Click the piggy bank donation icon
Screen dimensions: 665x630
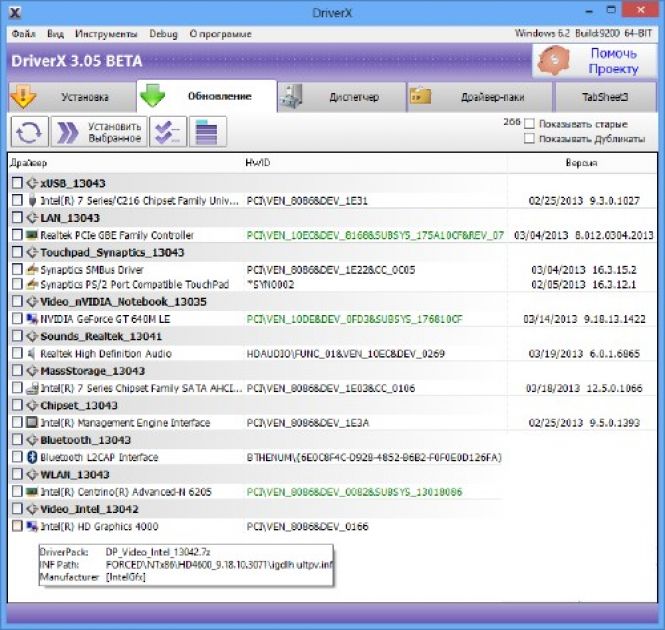pos(554,60)
